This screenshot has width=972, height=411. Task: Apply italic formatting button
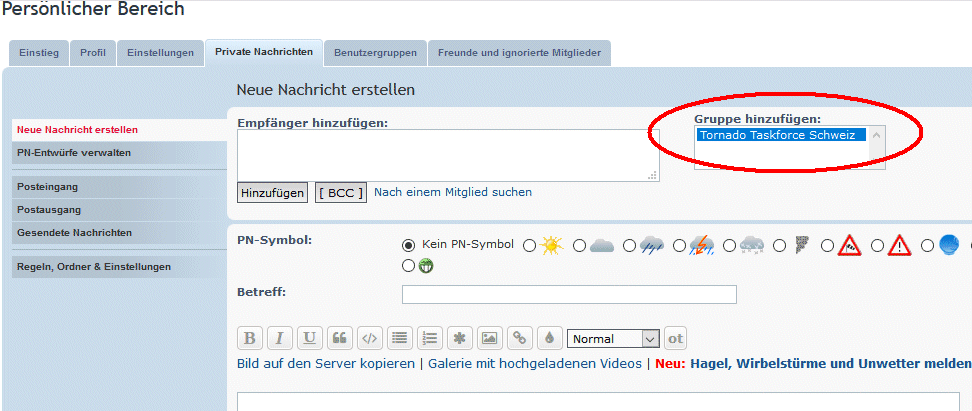click(x=280, y=338)
